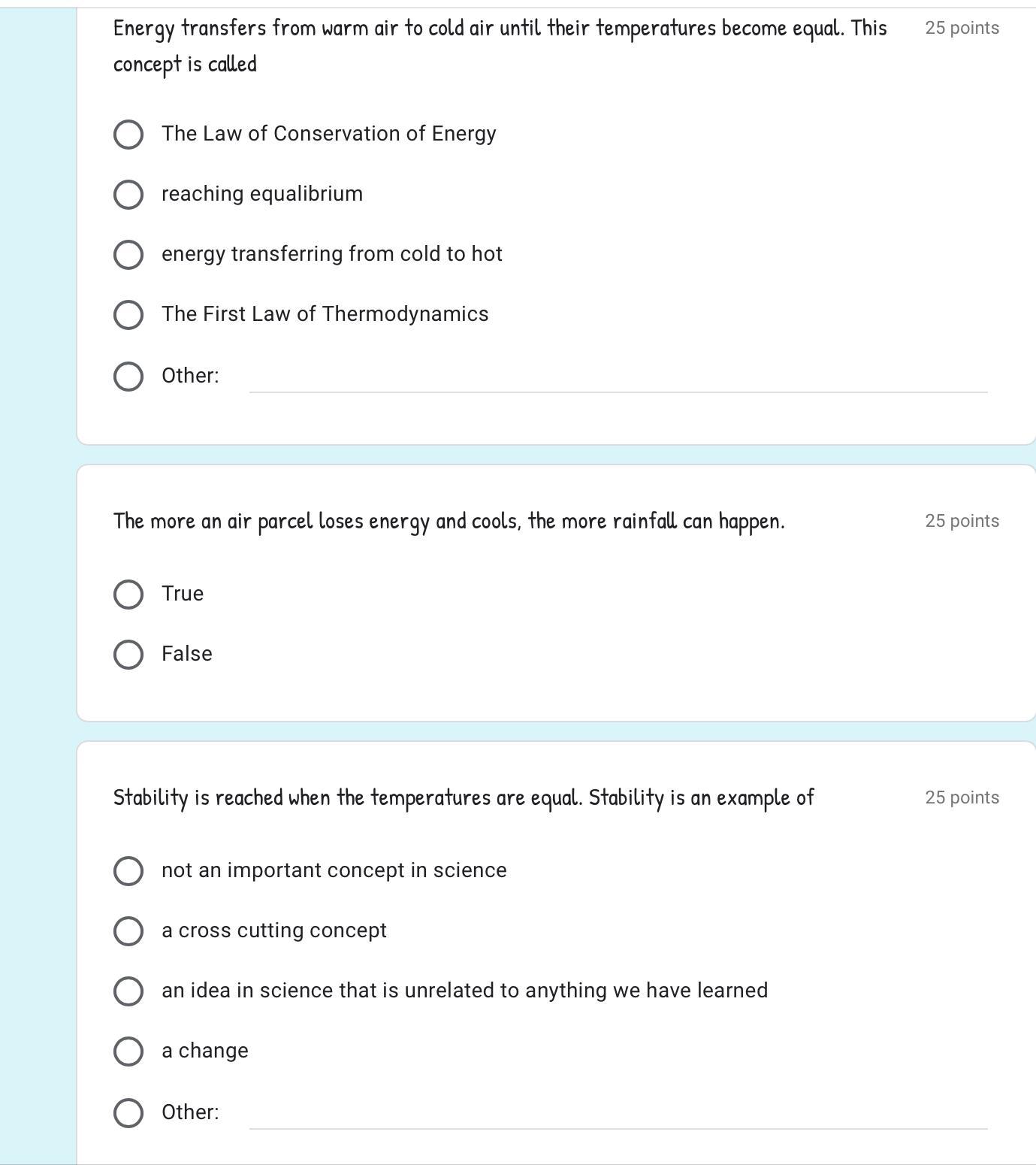Choose 'a cross cutting concept' answer
Screen dimensions: 1036x1165
pos(128,931)
